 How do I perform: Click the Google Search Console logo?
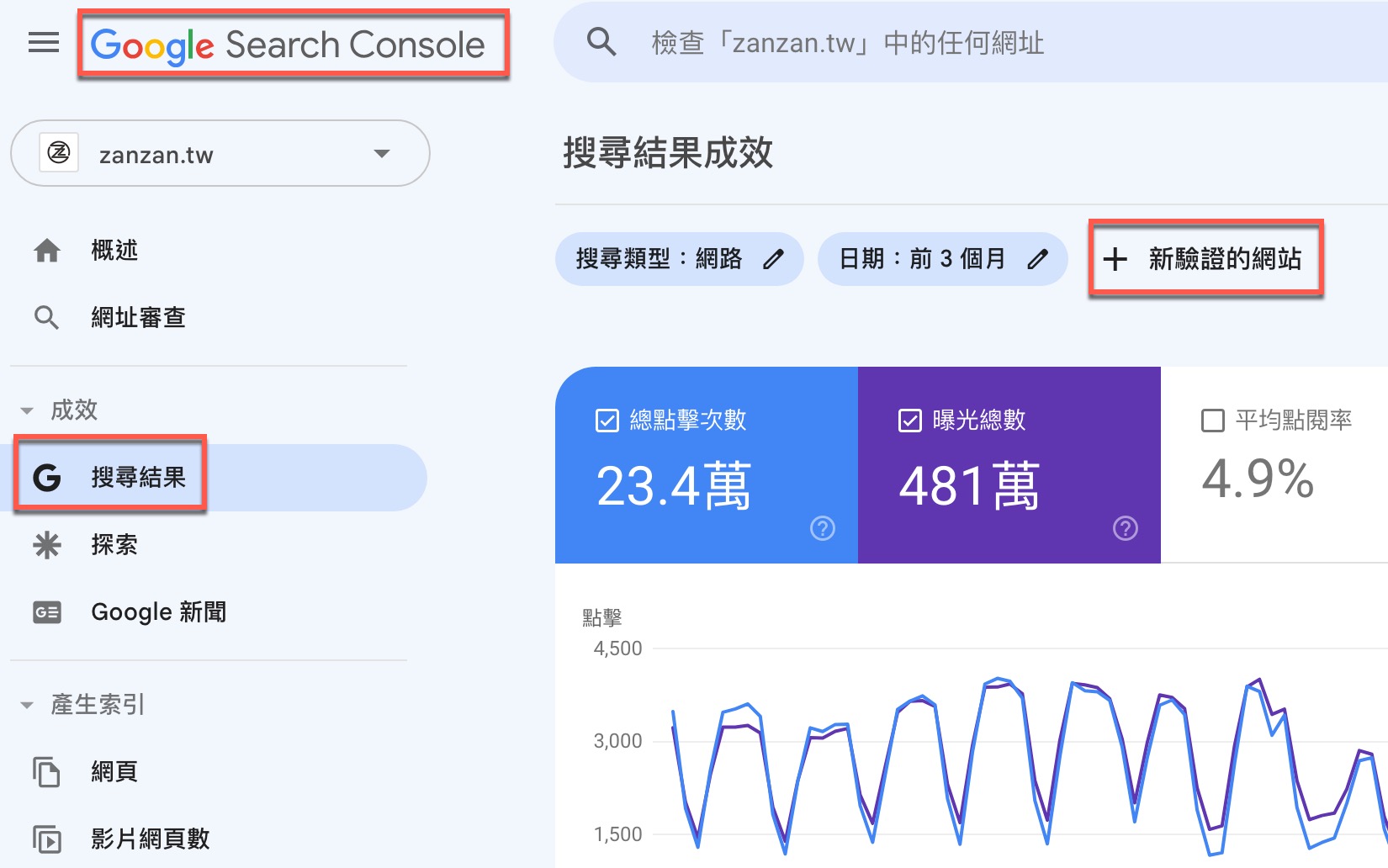[x=288, y=45]
